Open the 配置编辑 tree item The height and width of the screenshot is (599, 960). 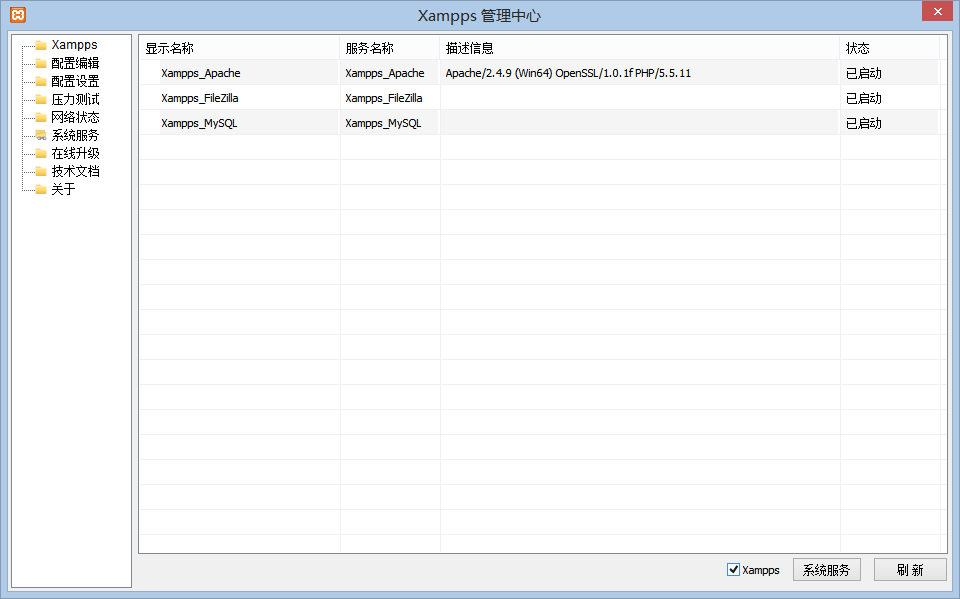click(x=75, y=63)
